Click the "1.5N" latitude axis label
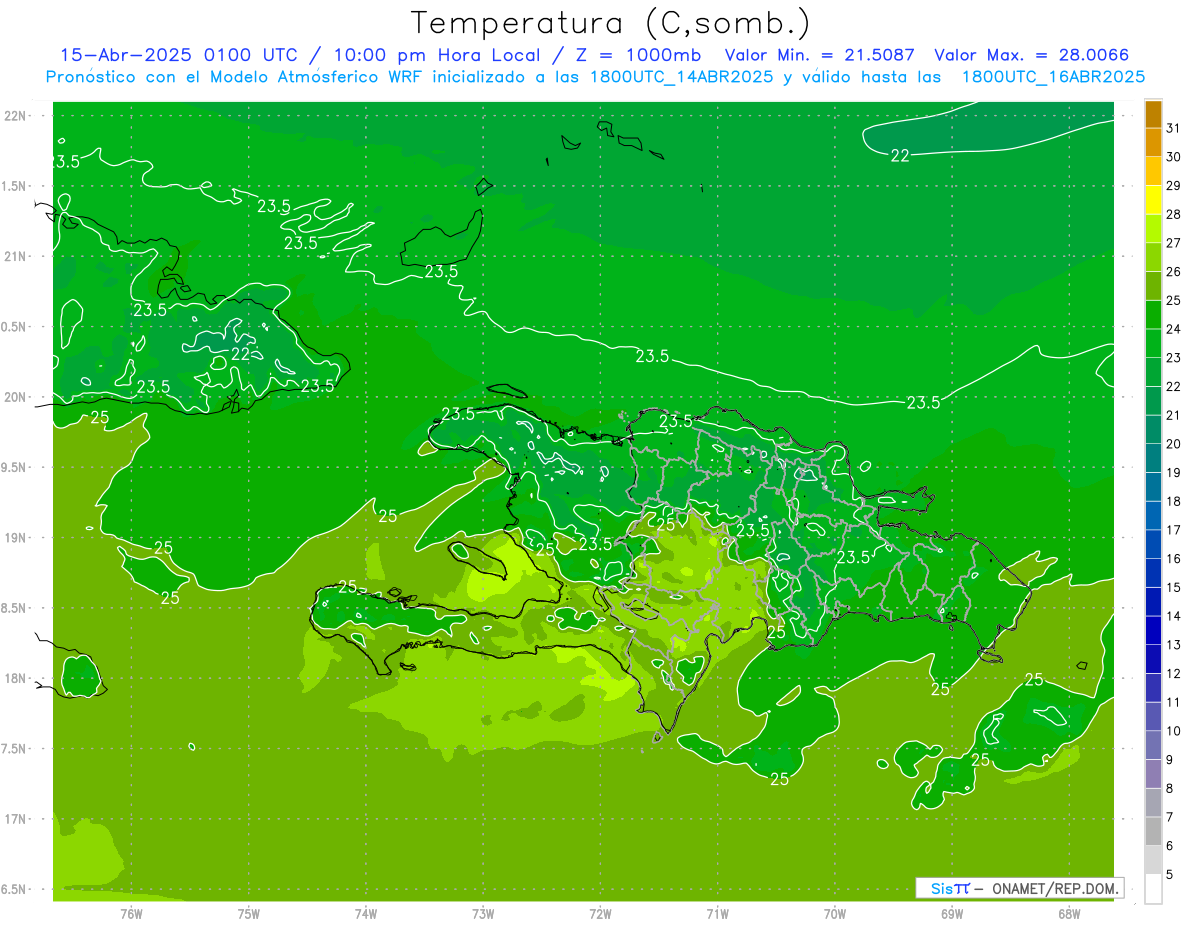Screen dimensions: 1200x927 tap(15, 186)
